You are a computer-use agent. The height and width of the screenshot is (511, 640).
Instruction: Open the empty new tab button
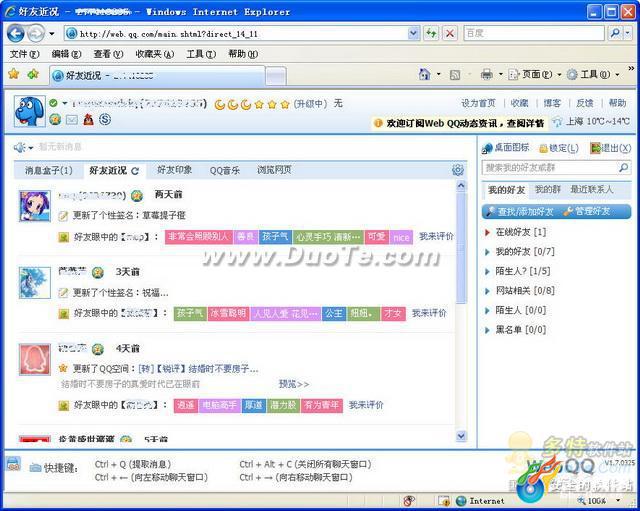tap(276, 76)
